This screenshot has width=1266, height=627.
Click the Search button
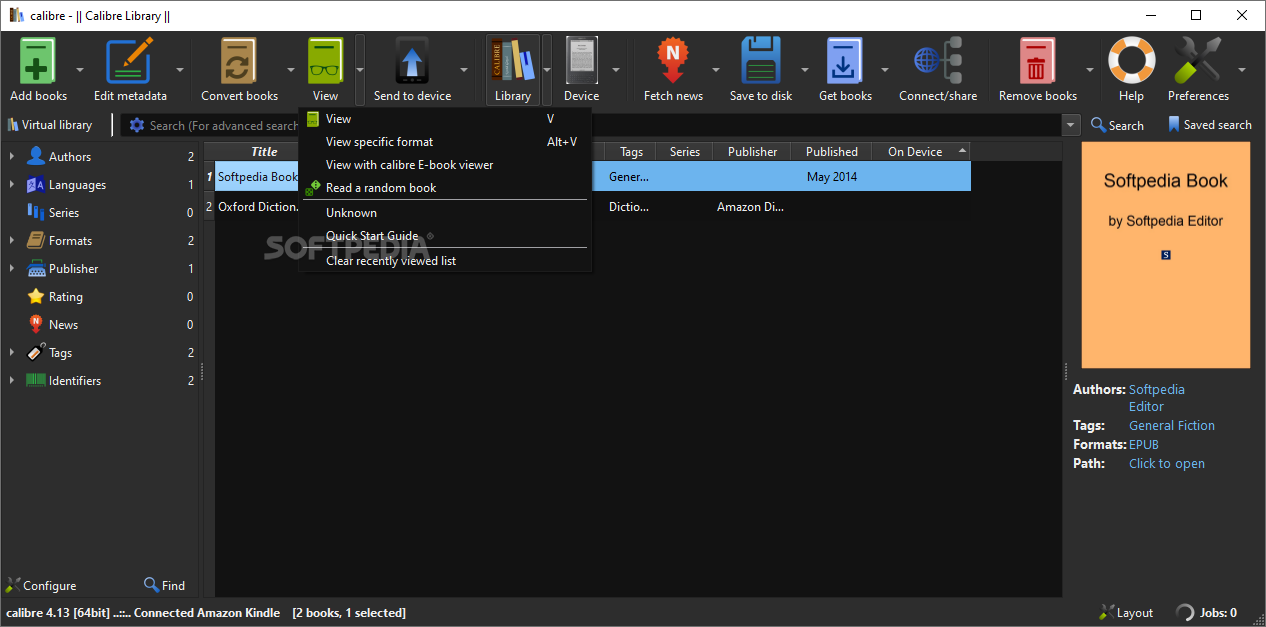[x=1117, y=125]
